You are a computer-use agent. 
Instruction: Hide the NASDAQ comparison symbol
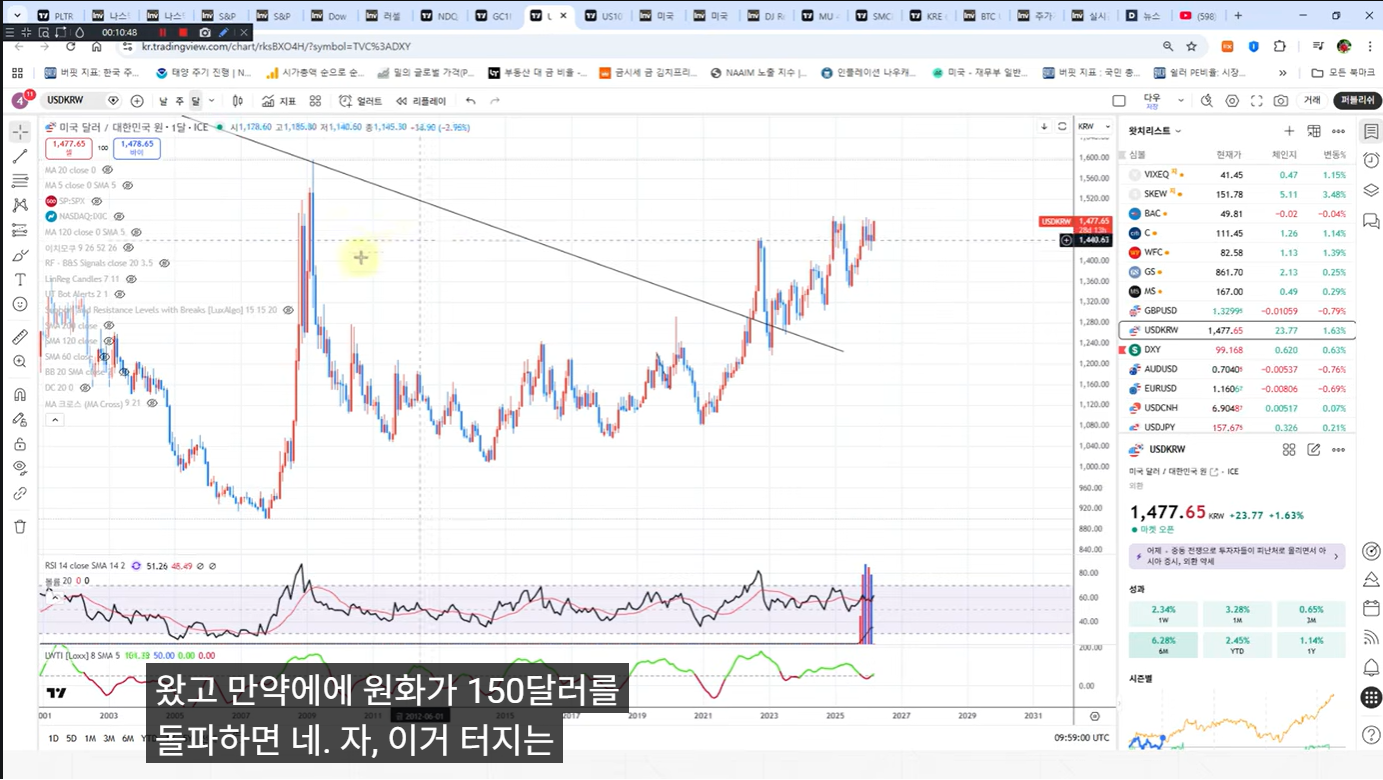click(119, 216)
